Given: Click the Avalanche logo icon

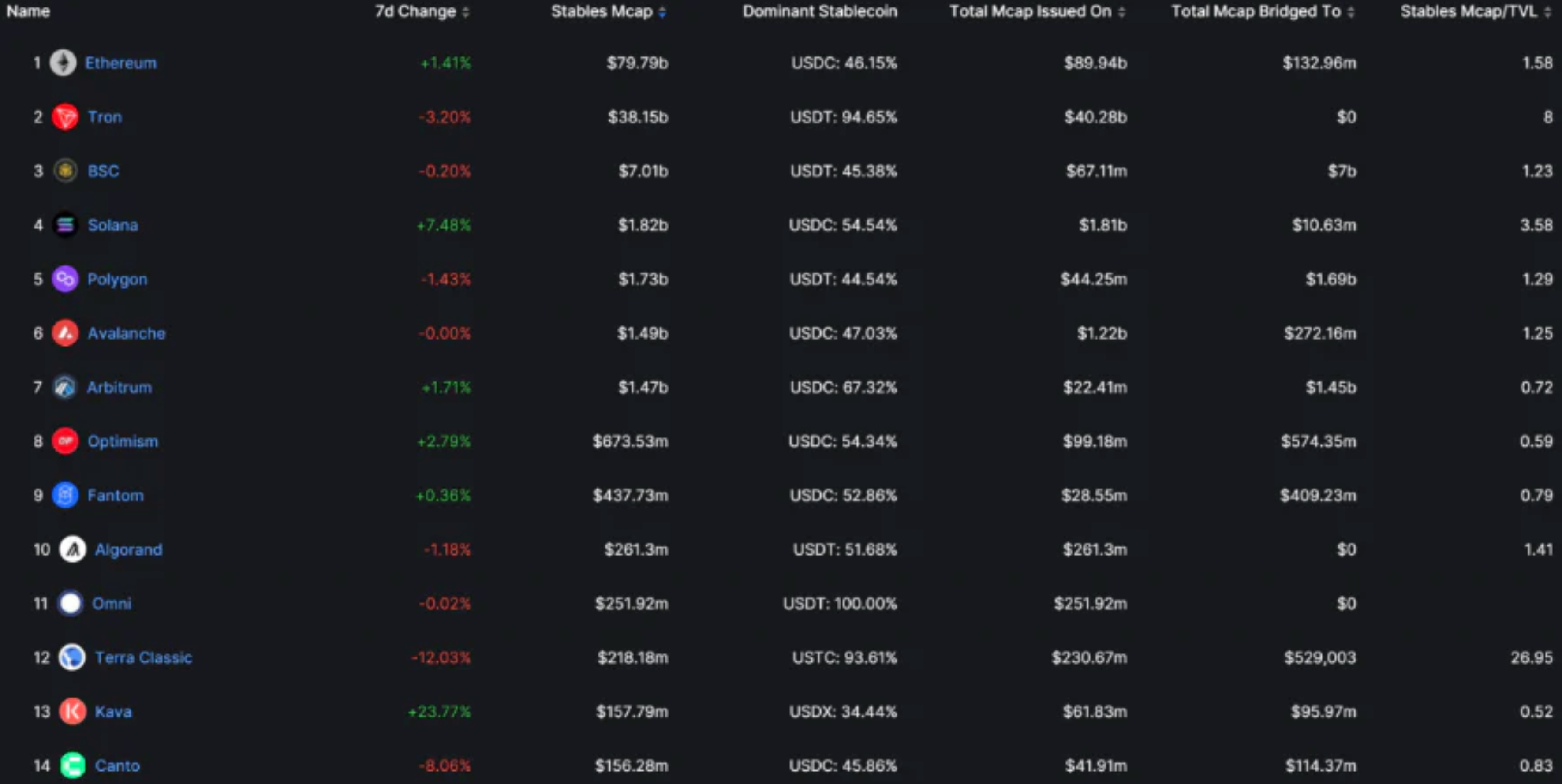Looking at the screenshot, I should [x=65, y=333].
